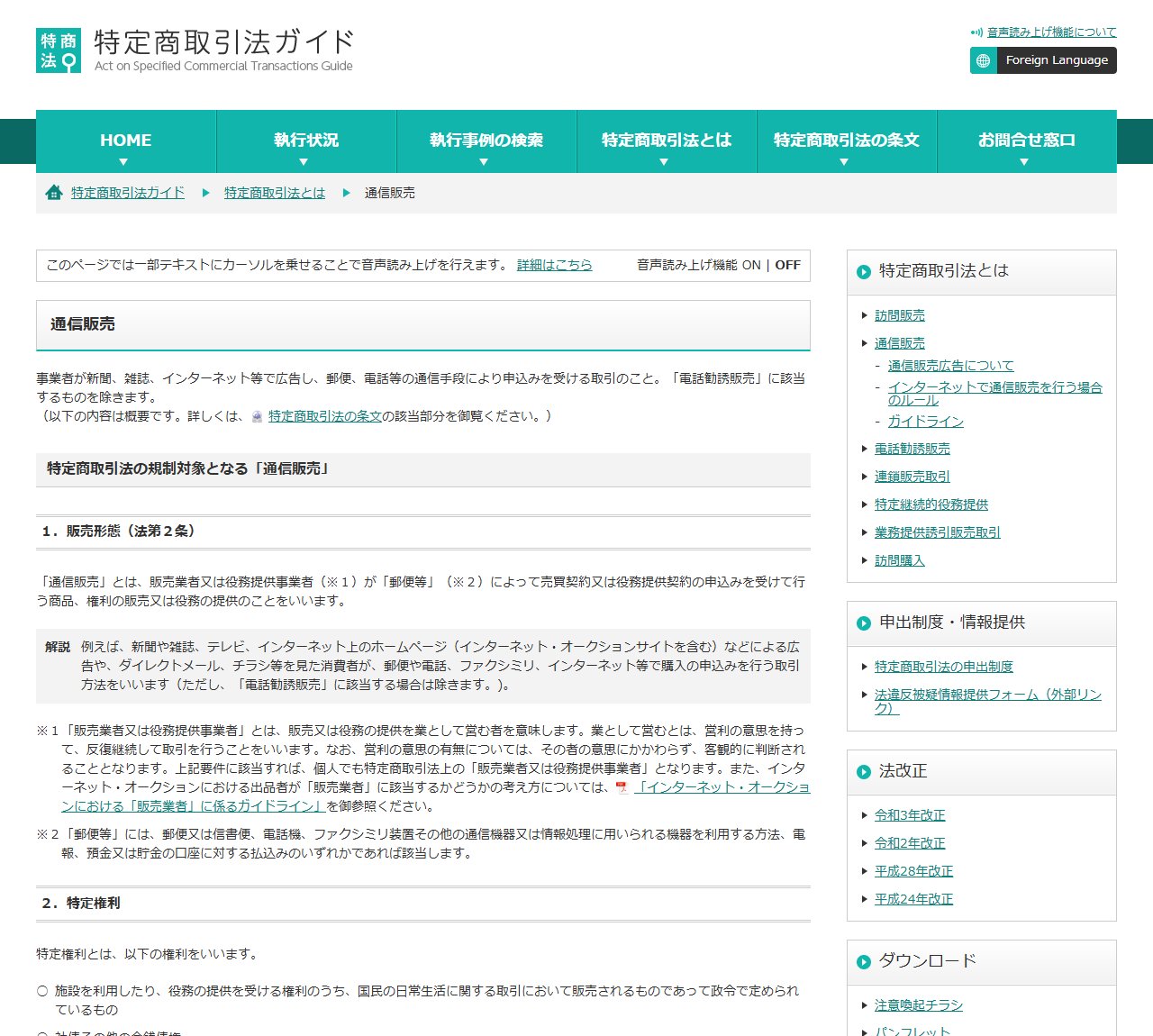Open the 注意喚起チラシ download link
1153x1036 pixels.
[x=919, y=1005]
